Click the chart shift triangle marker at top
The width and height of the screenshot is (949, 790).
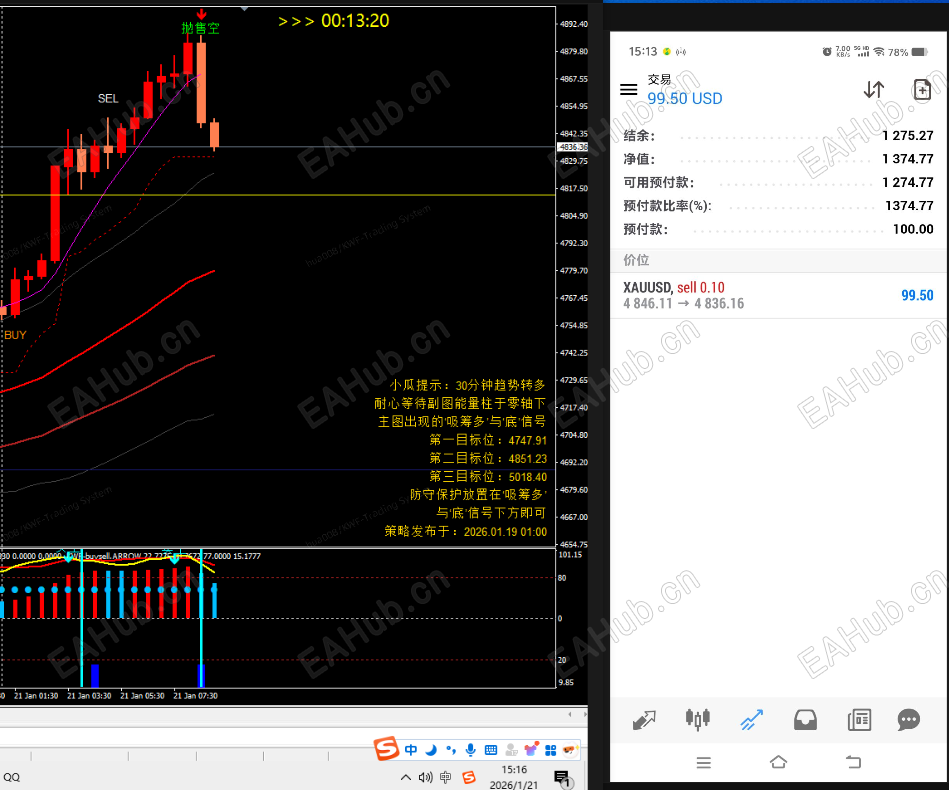[x=244, y=9]
